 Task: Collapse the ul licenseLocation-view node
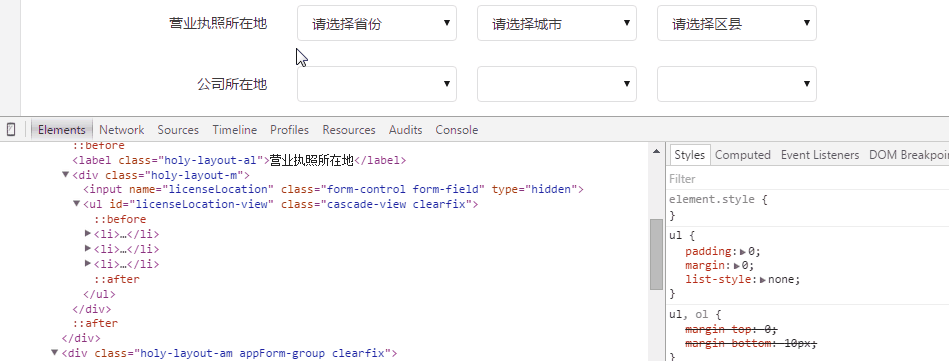(77, 204)
